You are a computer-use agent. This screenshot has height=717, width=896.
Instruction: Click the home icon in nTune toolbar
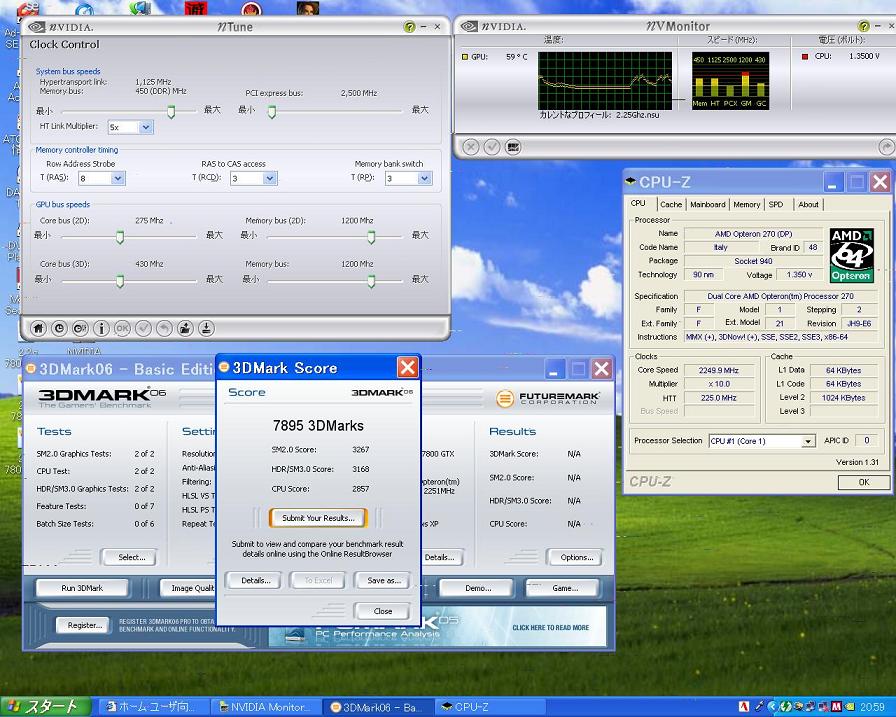pyautogui.click(x=38, y=328)
